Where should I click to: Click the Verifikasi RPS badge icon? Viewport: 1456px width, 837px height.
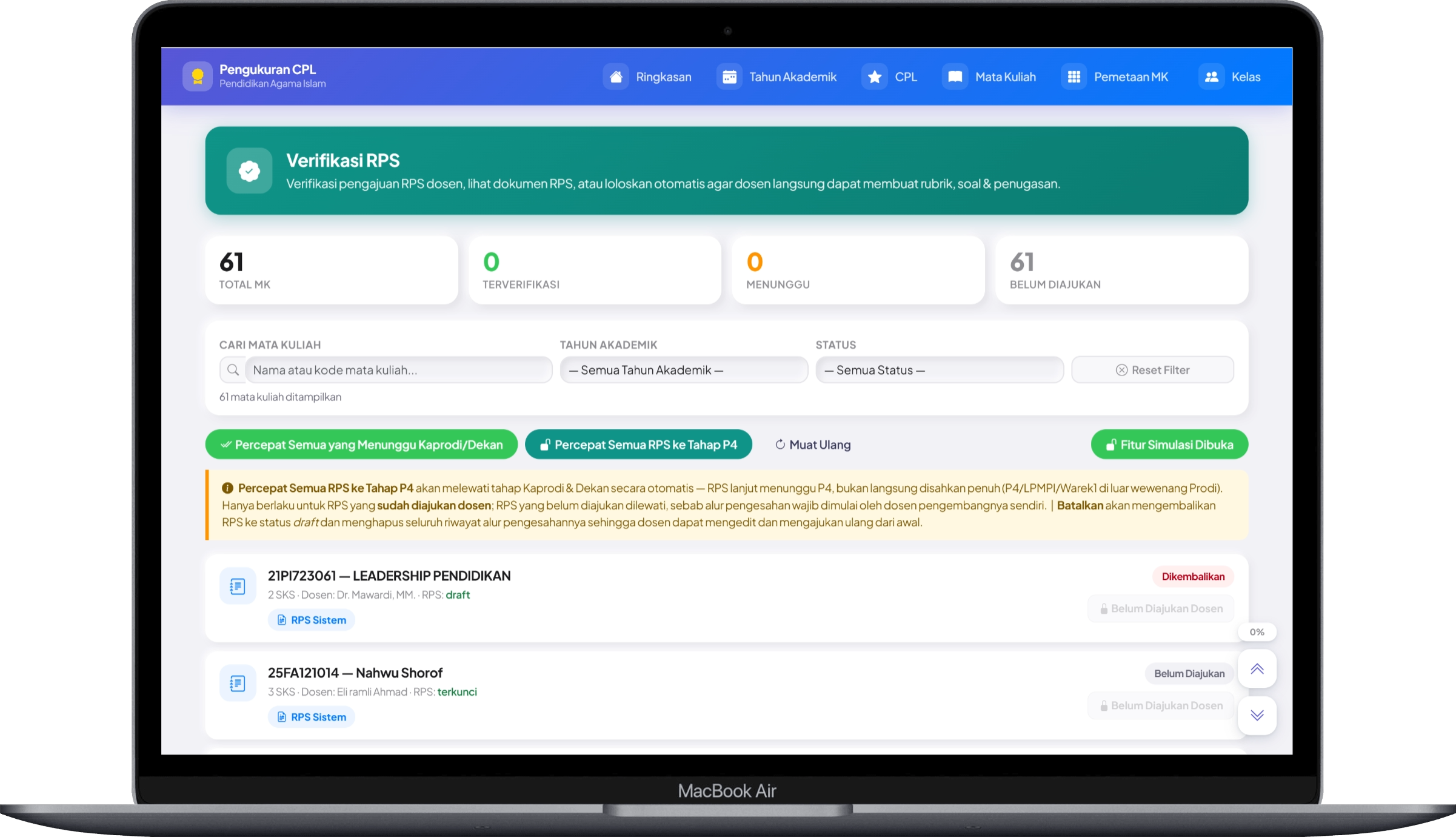click(249, 171)
